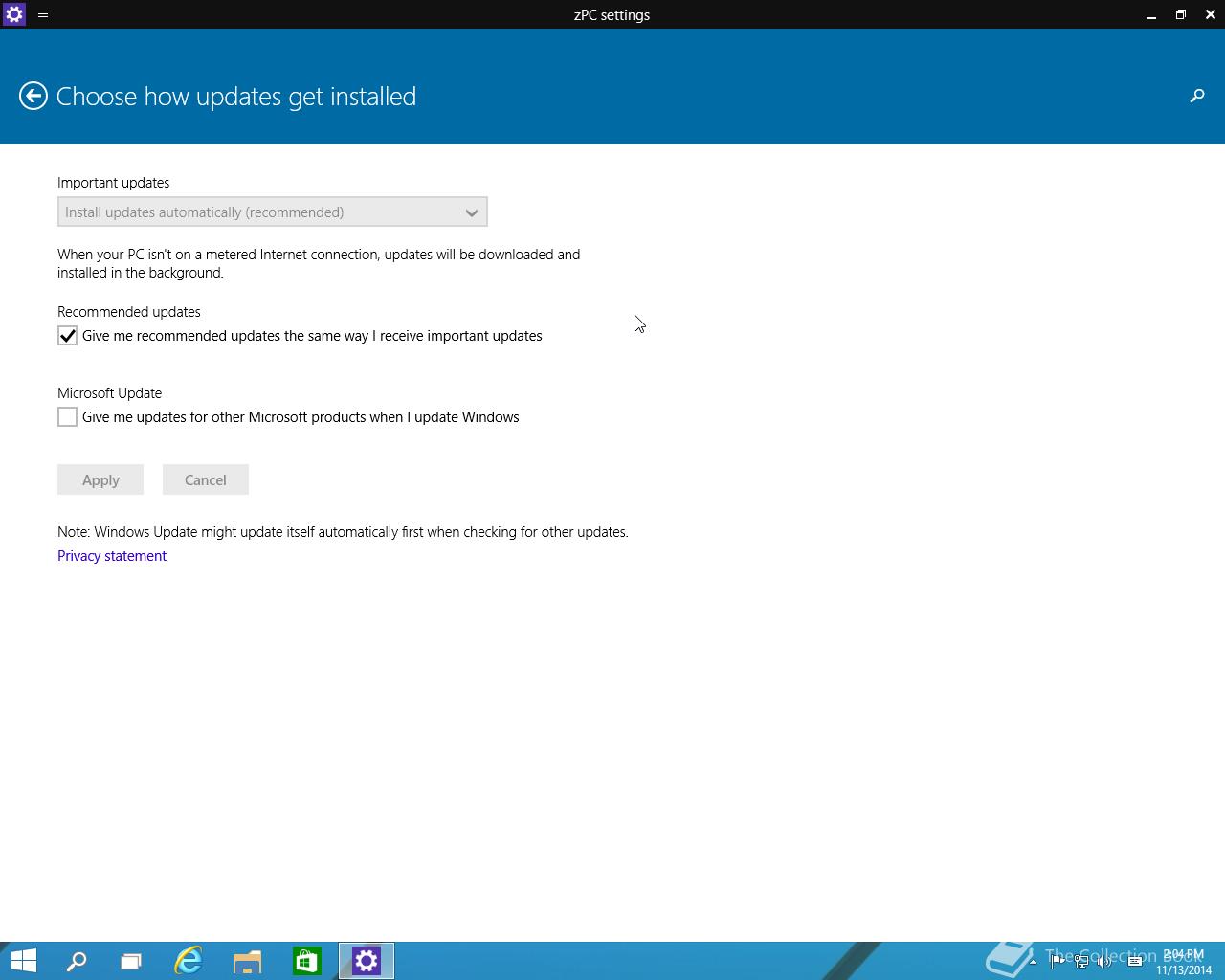Open File Explorer from taskbar
The width and height of the screenshot is (1225, 980).
point(247,961)
